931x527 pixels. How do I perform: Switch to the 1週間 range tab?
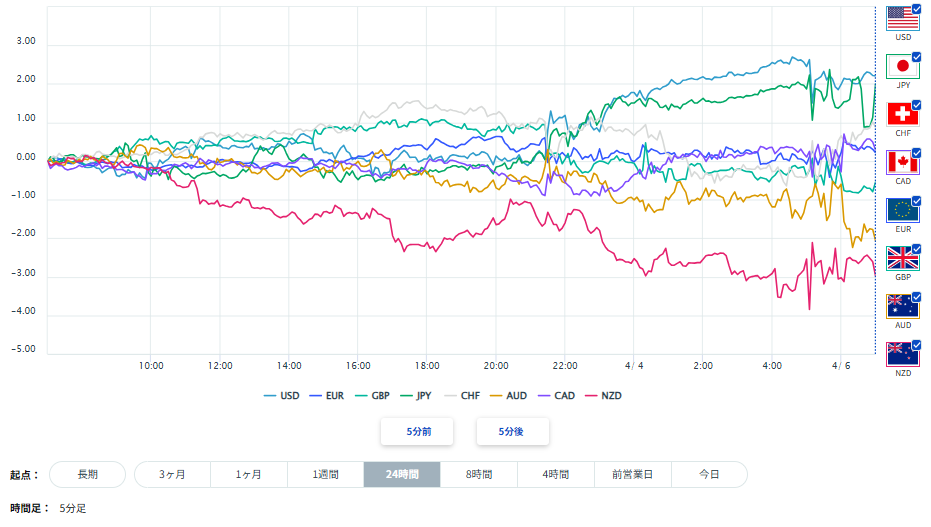(325, 474)
